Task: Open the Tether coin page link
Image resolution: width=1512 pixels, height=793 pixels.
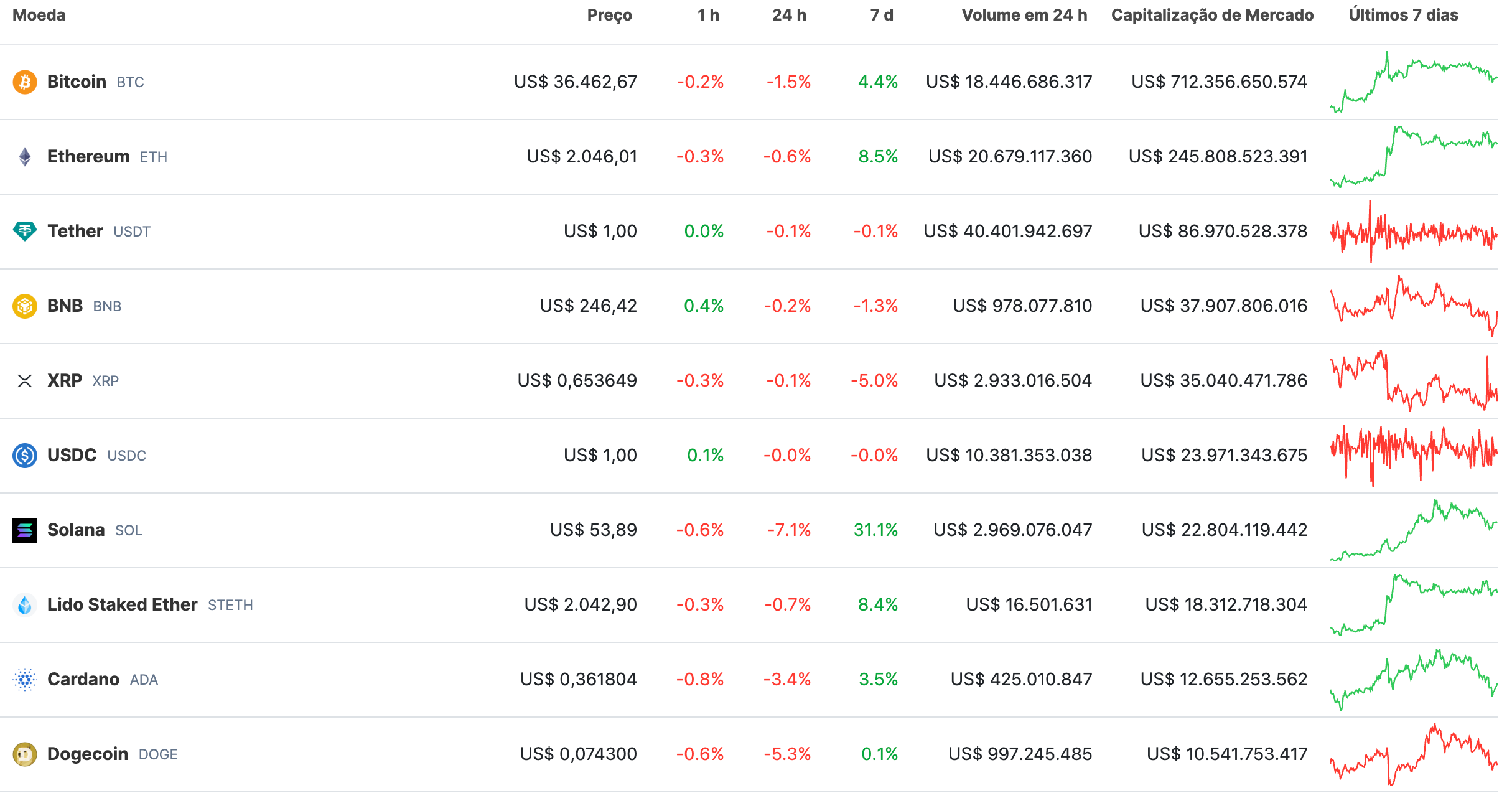Action: (75, 232)
